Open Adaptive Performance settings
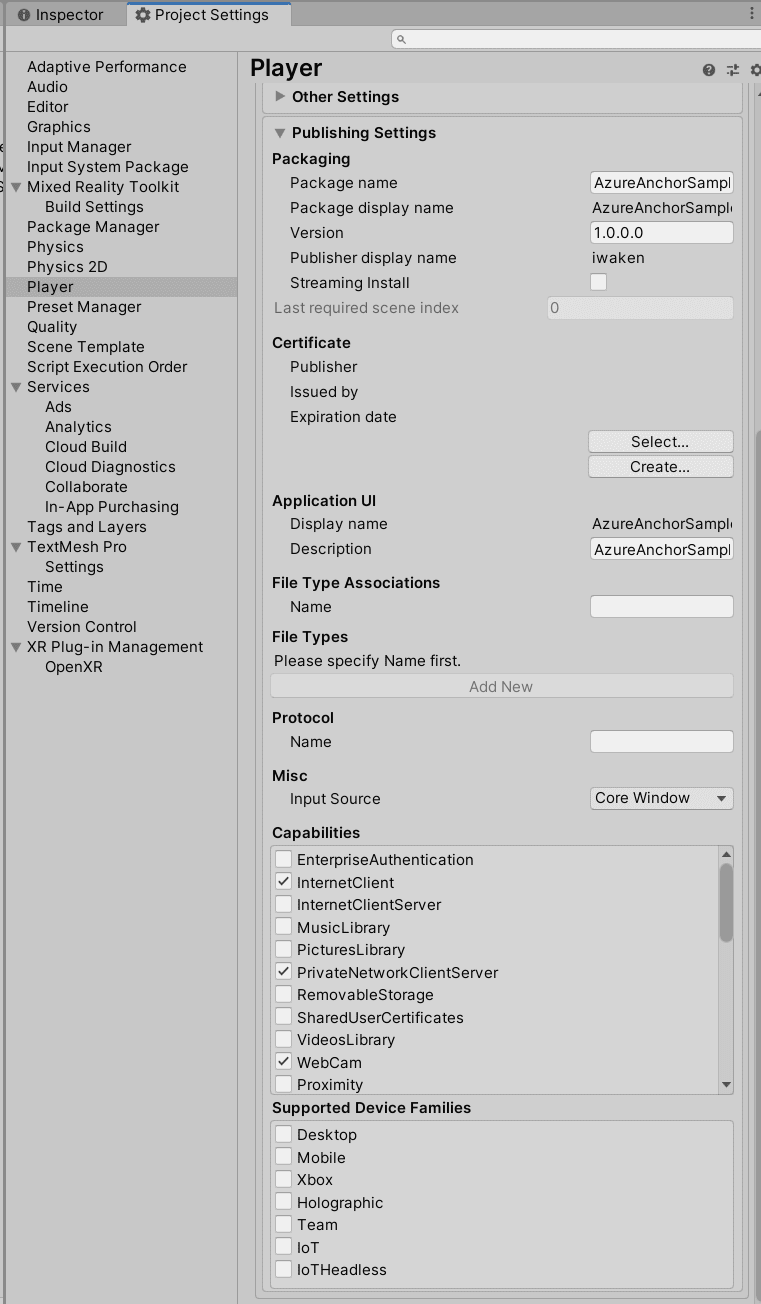Screen dimensions: 761x1304 [107, 67]
